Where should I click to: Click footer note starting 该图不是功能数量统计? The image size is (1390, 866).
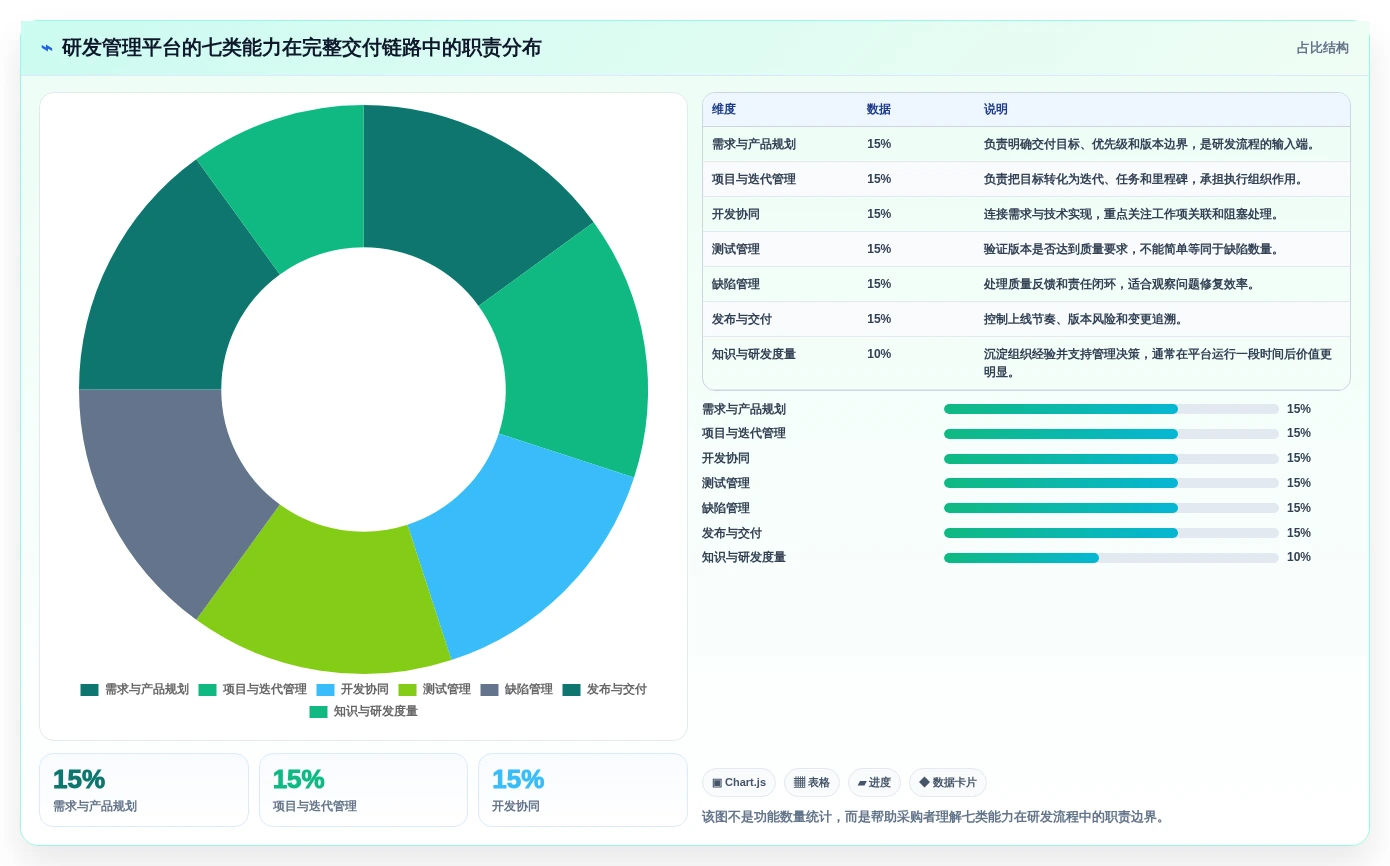click(x=935, y=817)
